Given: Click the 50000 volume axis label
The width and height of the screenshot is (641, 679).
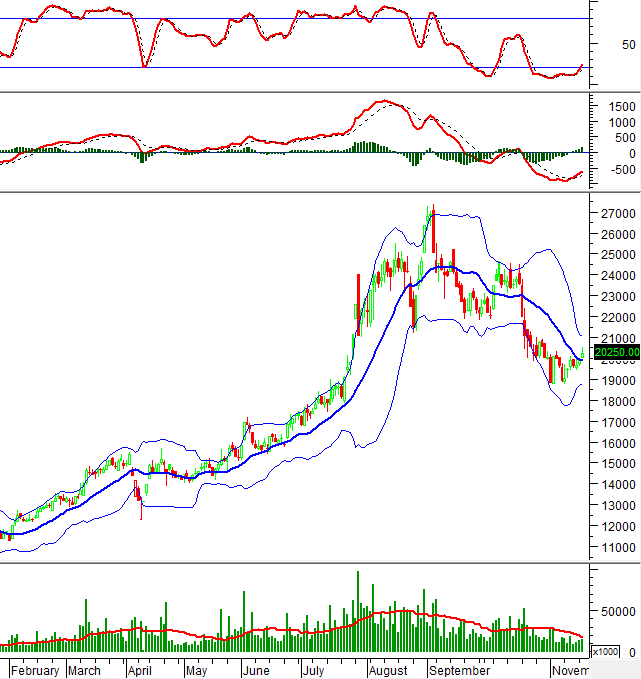Looking at the screenshot, I should 615,609.
